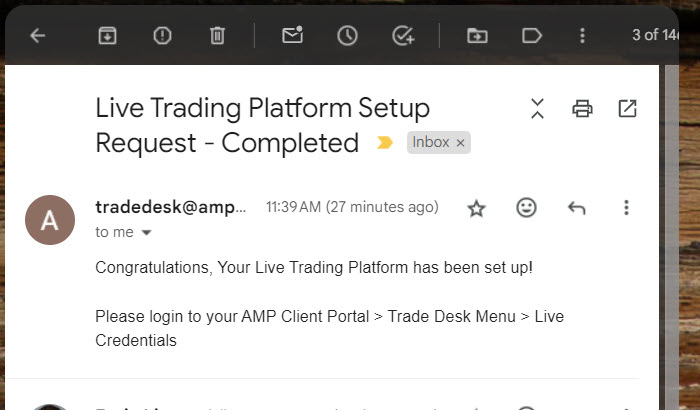Open the Labels icon menu
The width and height of the screenshot is (700, 410).
[x=532, y=35]
